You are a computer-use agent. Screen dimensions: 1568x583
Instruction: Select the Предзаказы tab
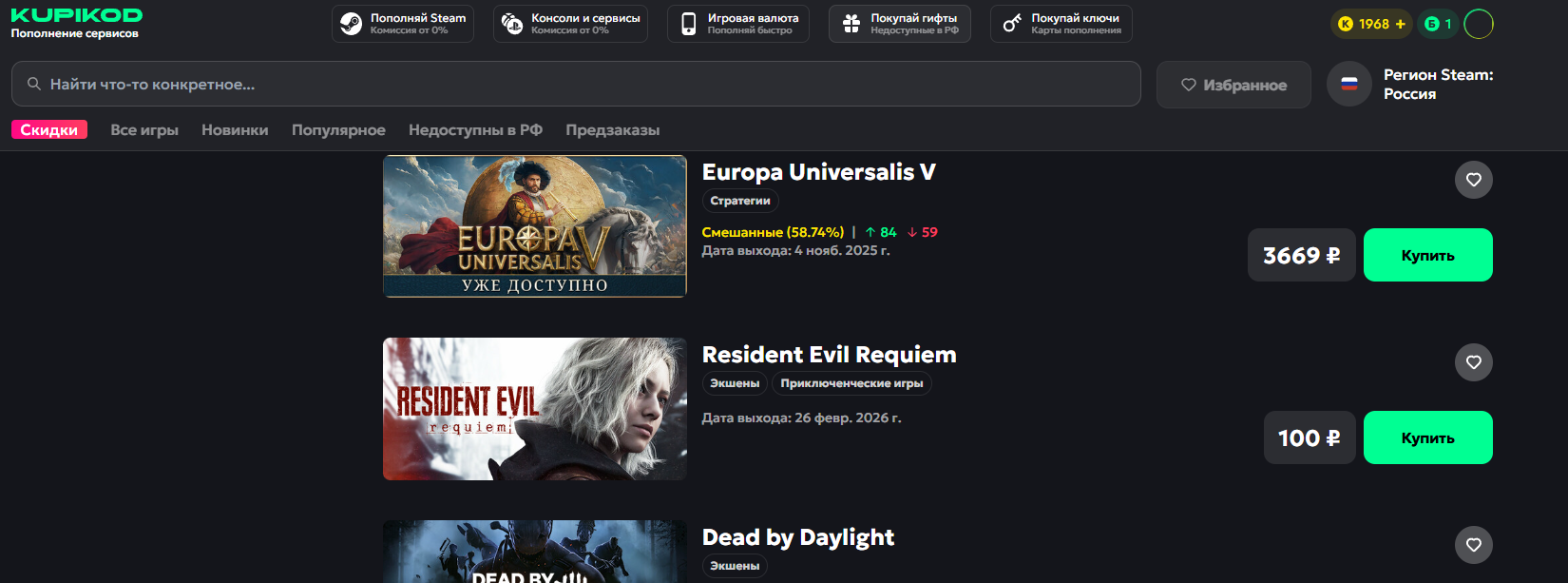[613, 129]
